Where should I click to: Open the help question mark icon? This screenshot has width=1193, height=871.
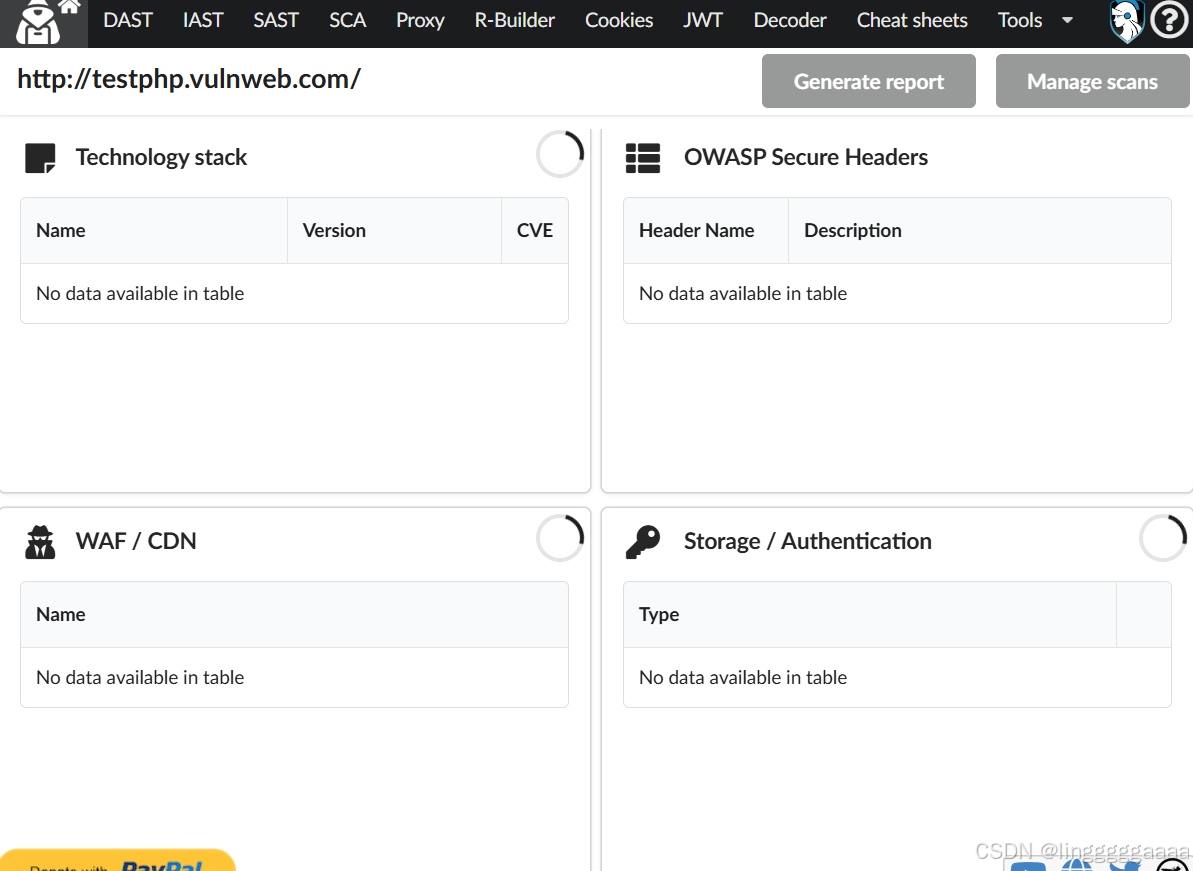point(1169,21)
